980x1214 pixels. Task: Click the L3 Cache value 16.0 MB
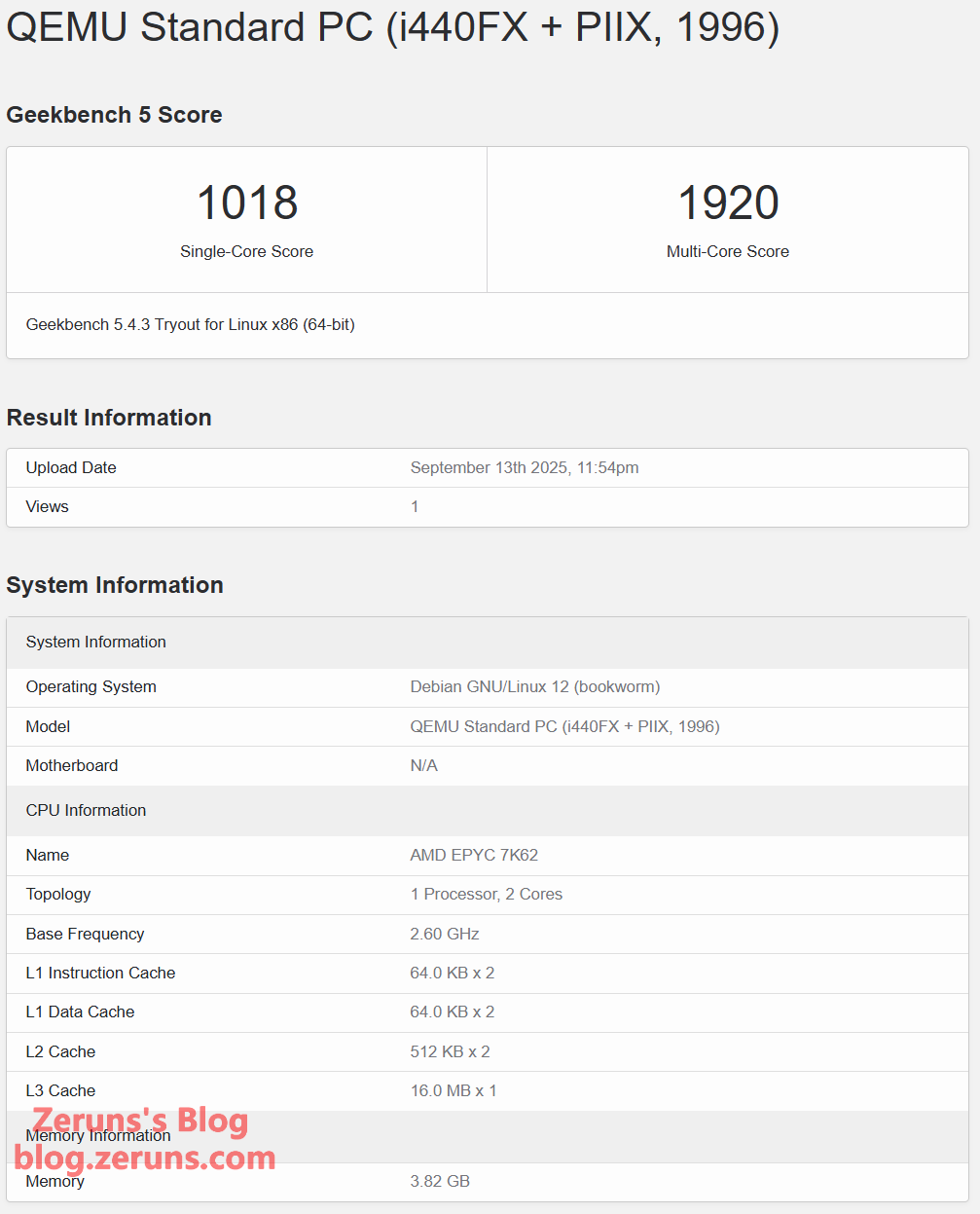(x=453, y=1090)
